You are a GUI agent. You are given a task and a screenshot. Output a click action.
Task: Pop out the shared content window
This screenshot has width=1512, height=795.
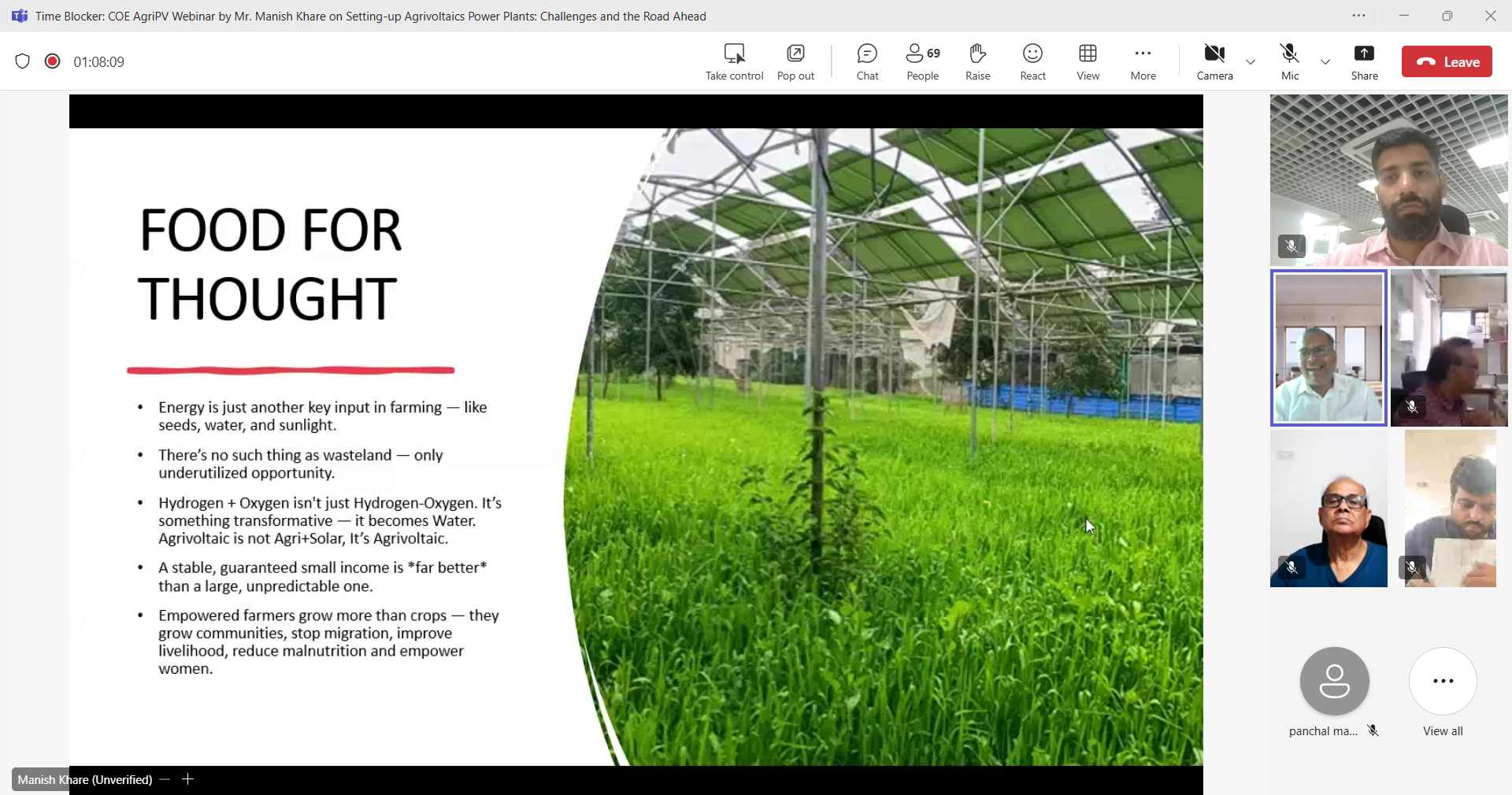(x=795, y=54)
